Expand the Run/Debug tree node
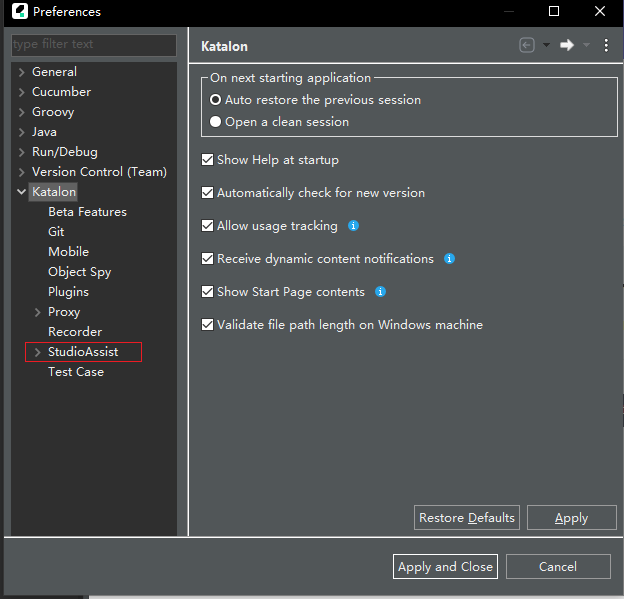 tap(21, 152)
